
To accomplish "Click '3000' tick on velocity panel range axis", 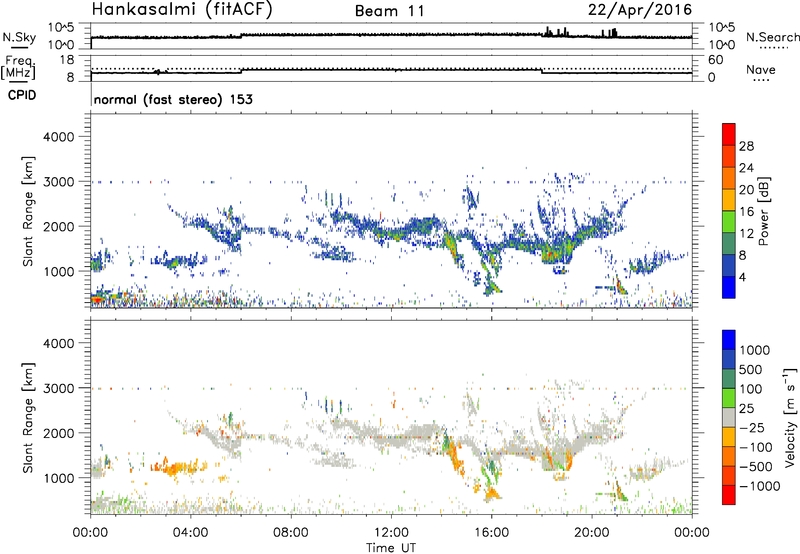I will pos(59,388).
